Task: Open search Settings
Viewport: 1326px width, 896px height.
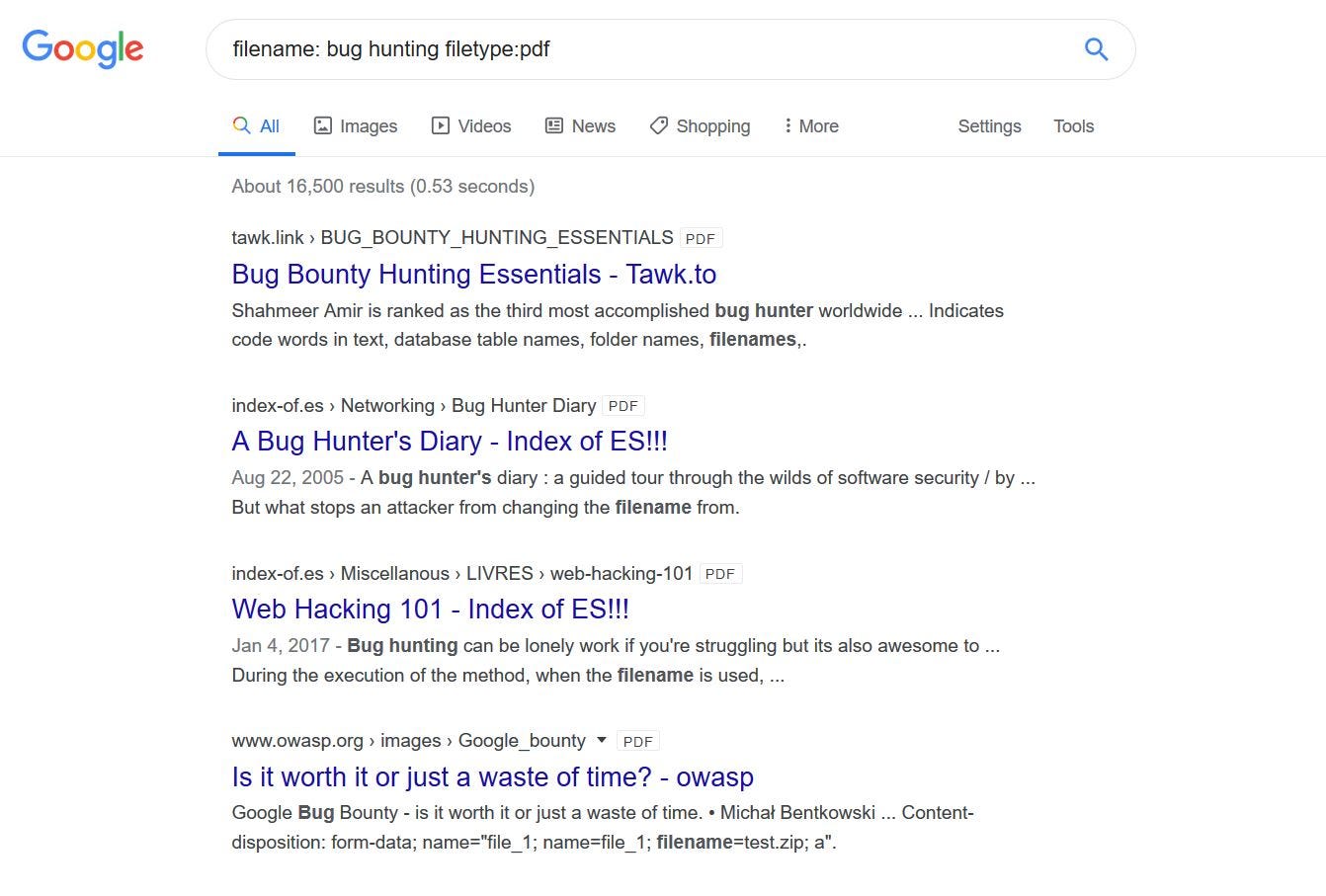Action: coord(989,126)
